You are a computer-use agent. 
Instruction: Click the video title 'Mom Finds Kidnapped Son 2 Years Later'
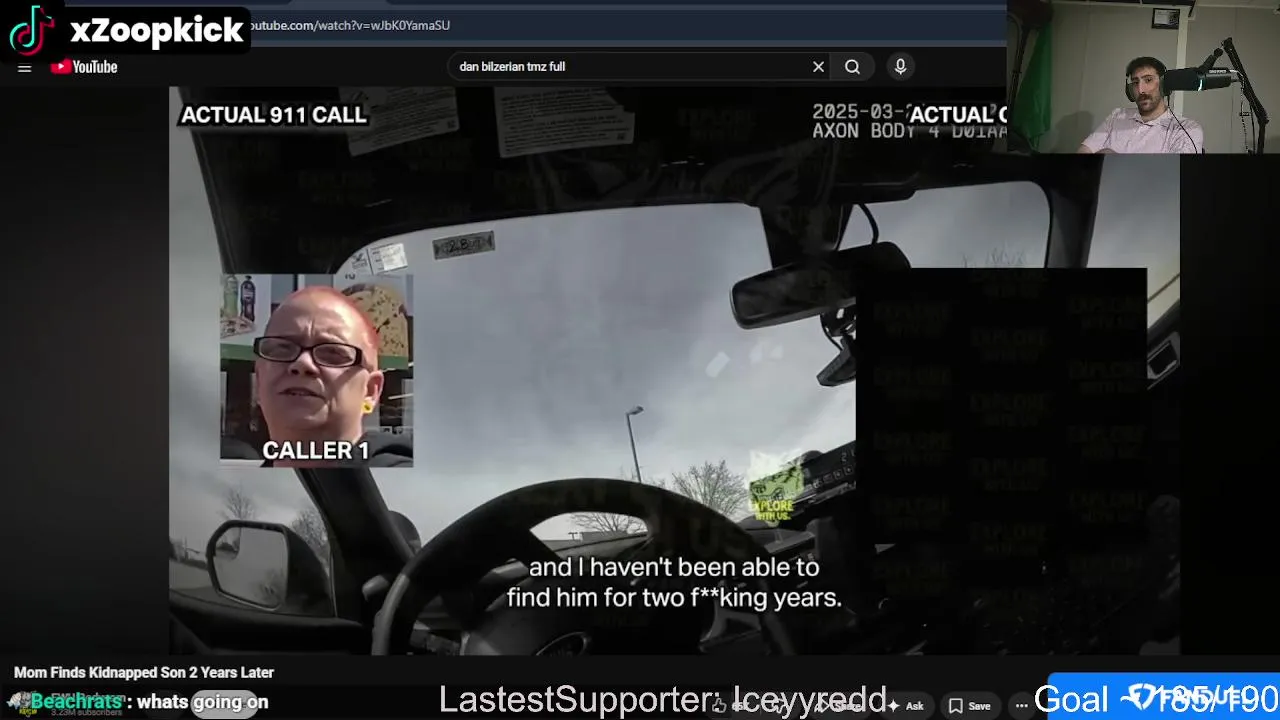(144, 673)
